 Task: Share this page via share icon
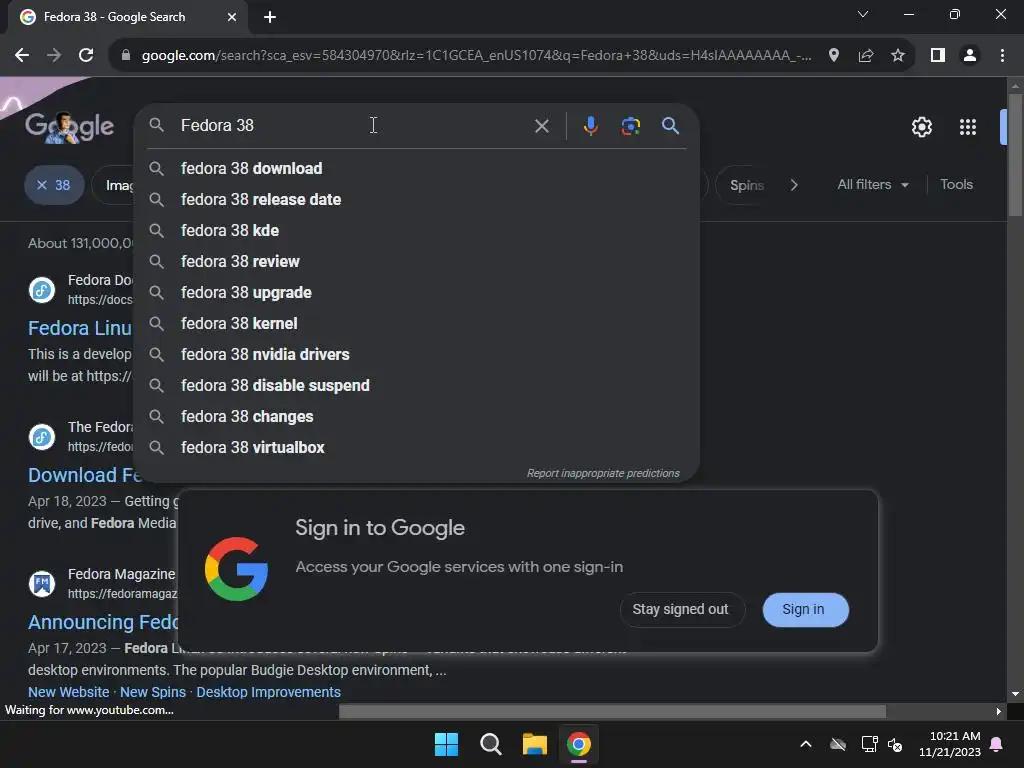point(866,56)
